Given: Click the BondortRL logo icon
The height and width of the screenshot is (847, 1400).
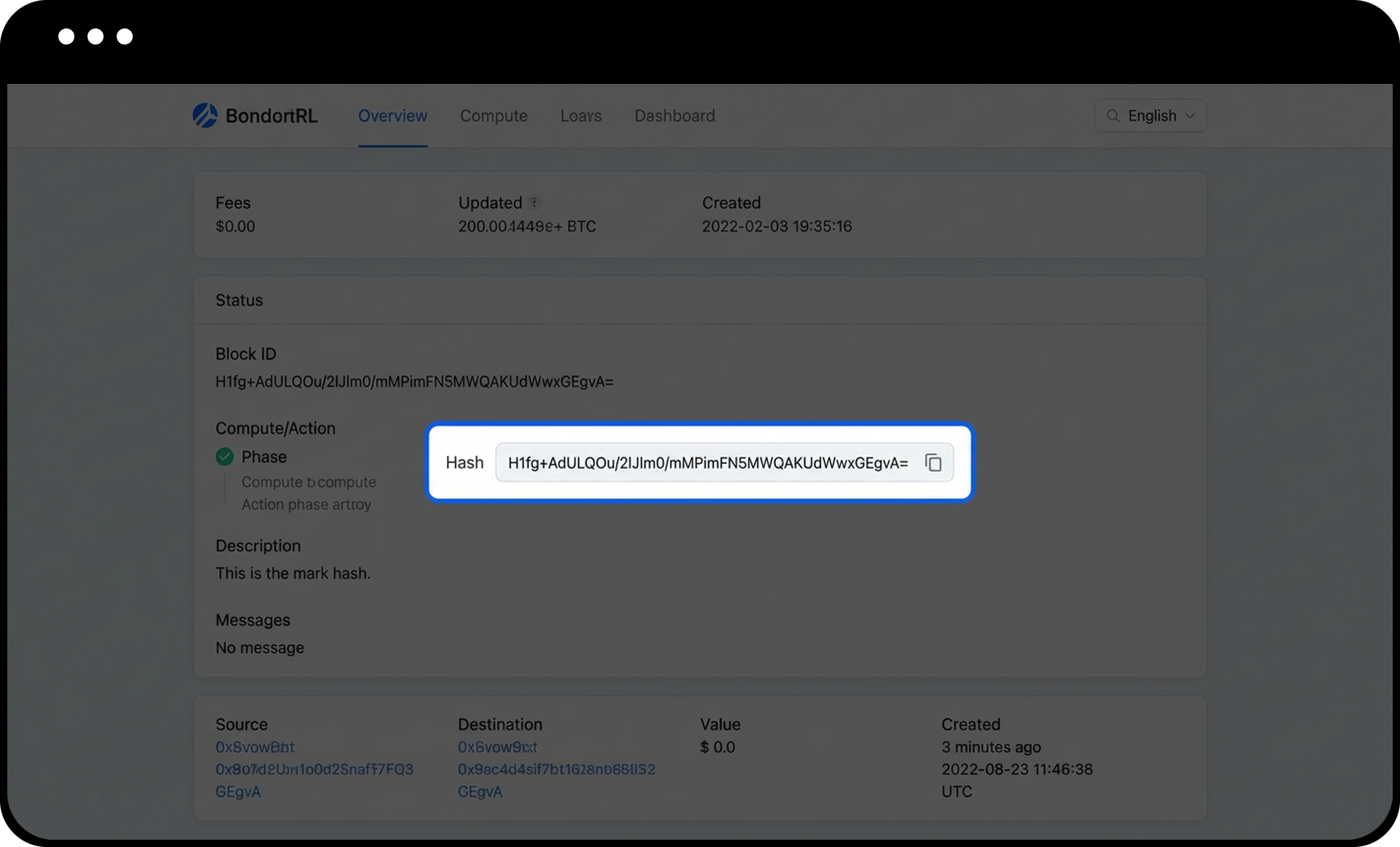Looking at the screenshot, I should pyautogui.click(x=205, y=115).
